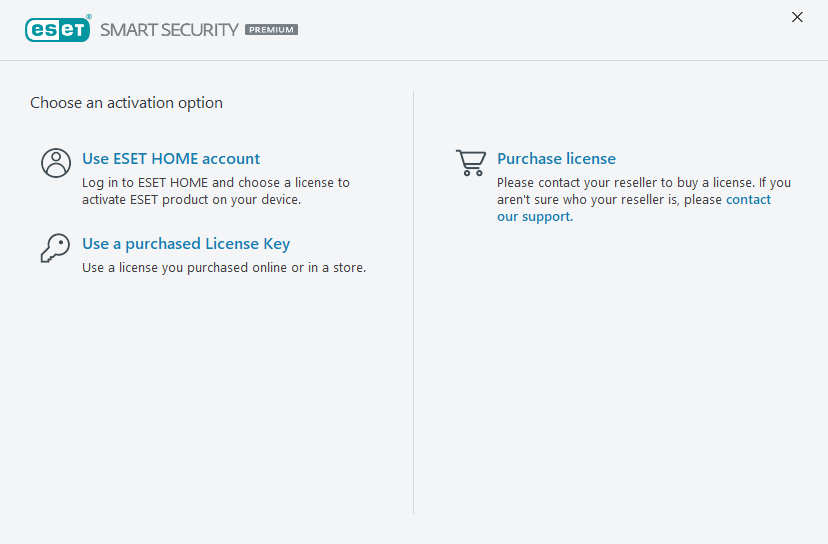
Task: Click the ESET HOME account user icon
Action: tap(56, 163)
